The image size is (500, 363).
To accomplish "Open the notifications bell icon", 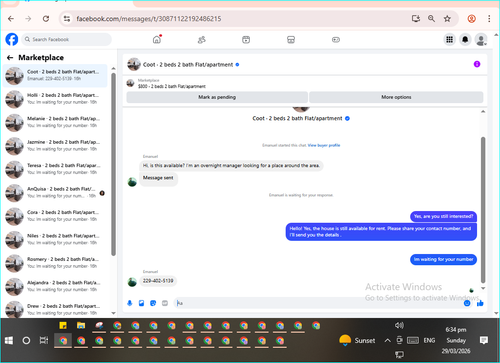I will click(465, 40).
